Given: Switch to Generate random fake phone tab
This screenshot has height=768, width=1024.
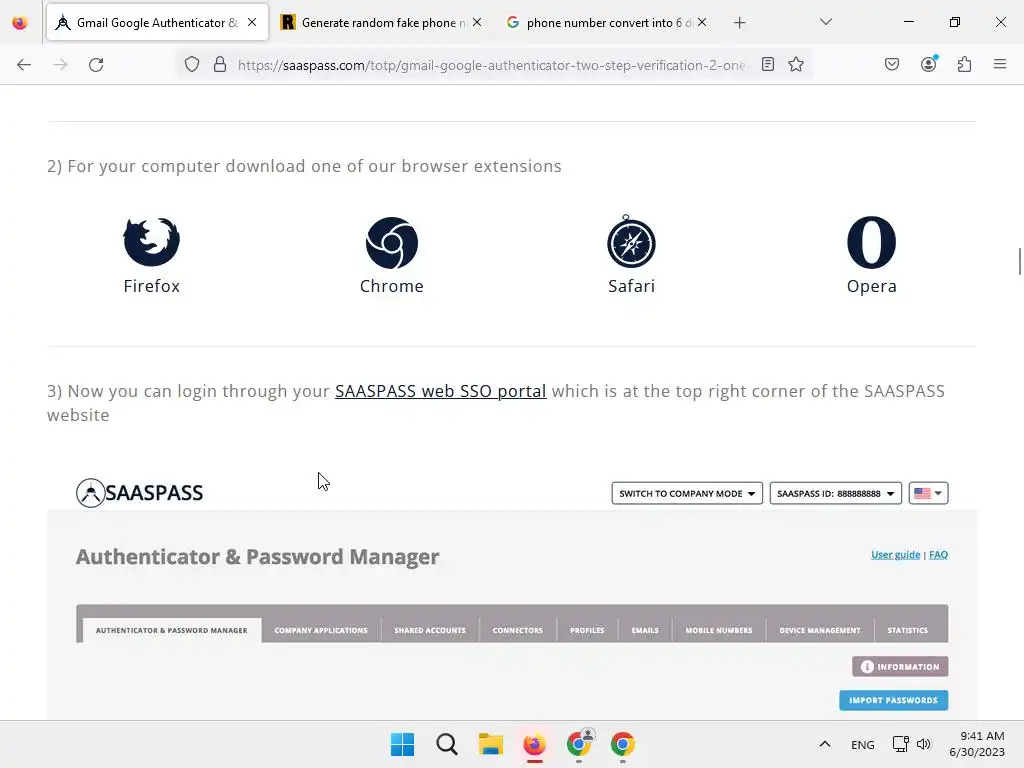Looking at the screenshot, I should tap(382, 23).
